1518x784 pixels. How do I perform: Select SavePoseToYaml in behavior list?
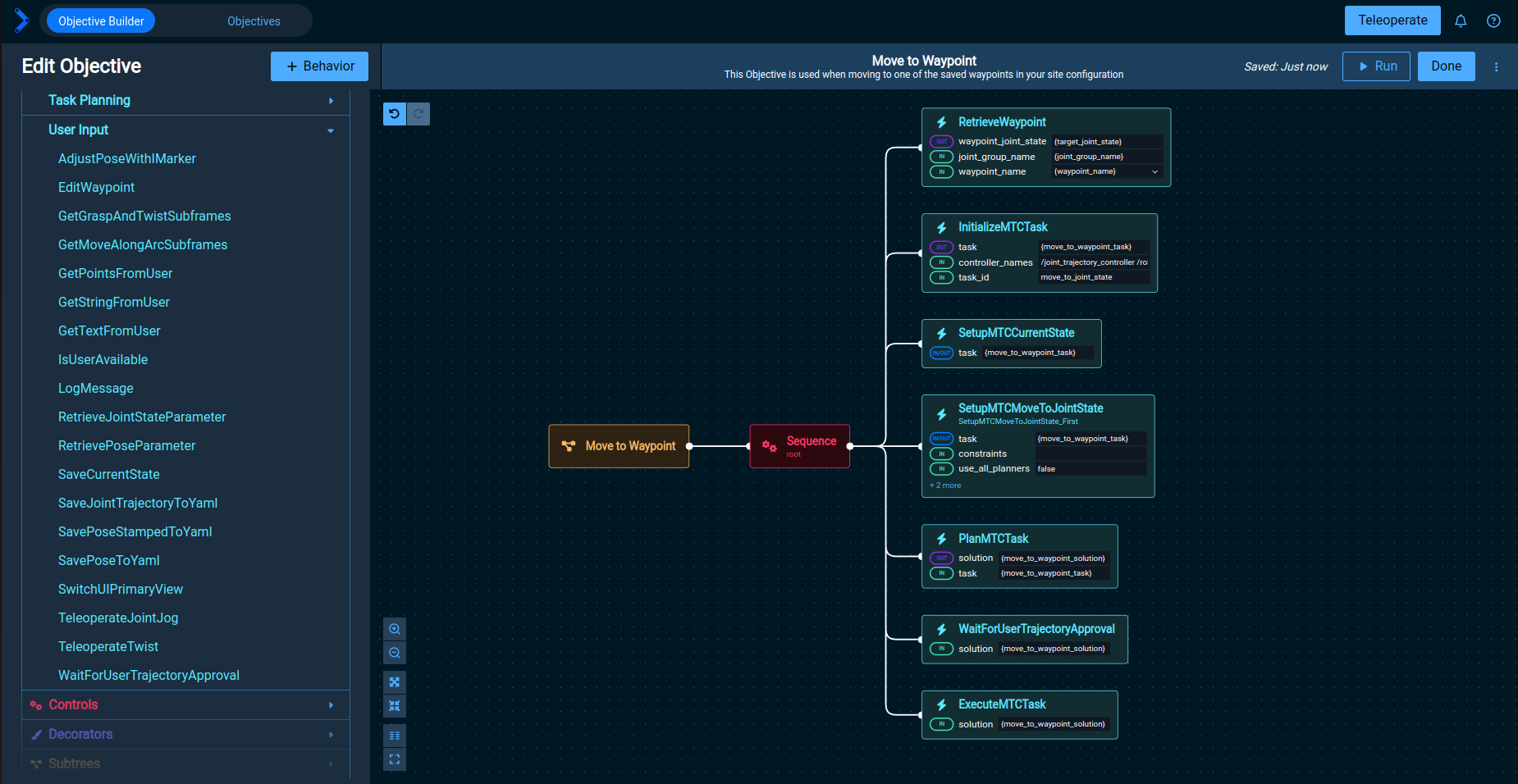pyautogui.click(x=109, y=561)
